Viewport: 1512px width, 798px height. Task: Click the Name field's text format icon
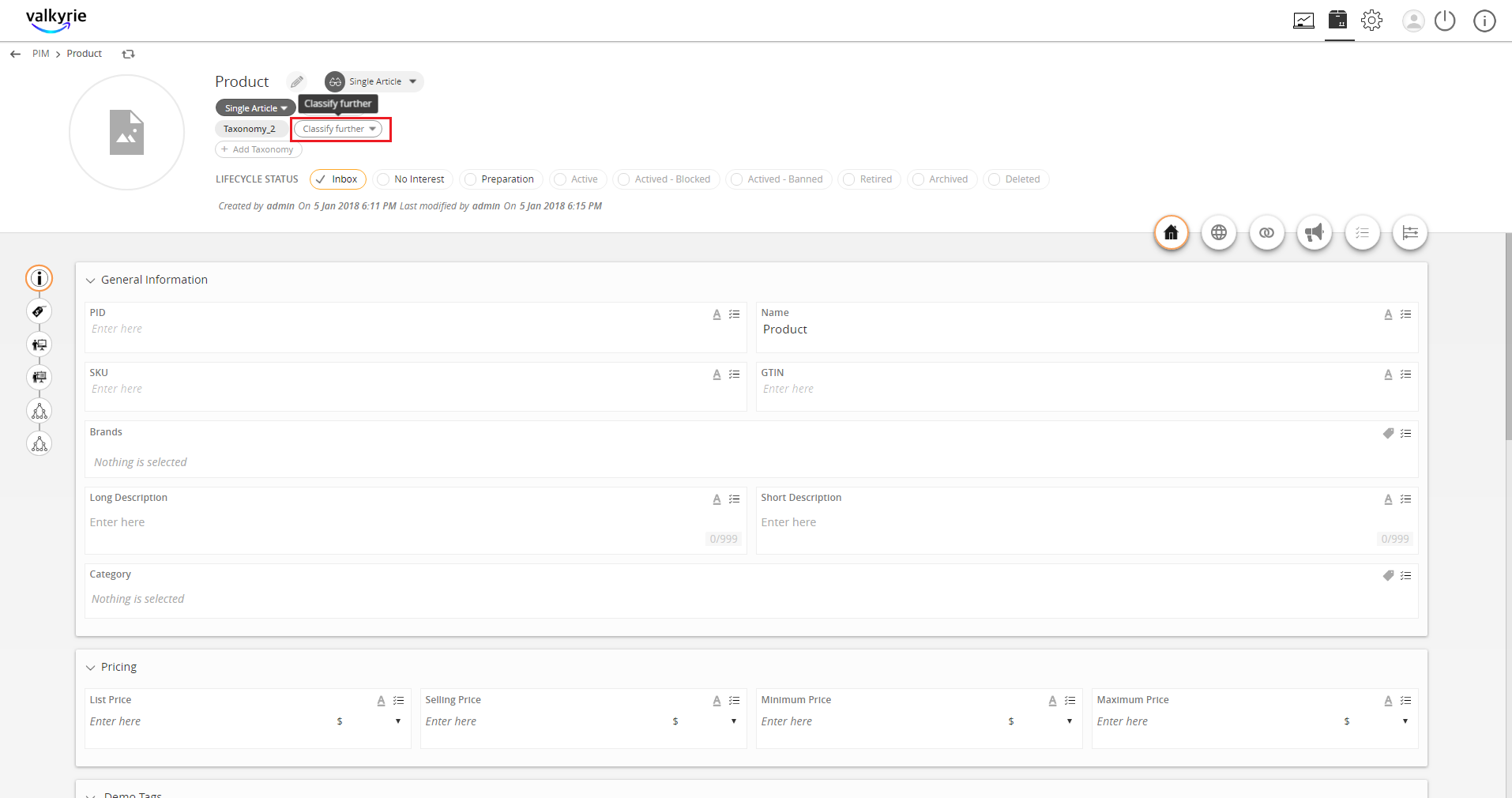1388,314
